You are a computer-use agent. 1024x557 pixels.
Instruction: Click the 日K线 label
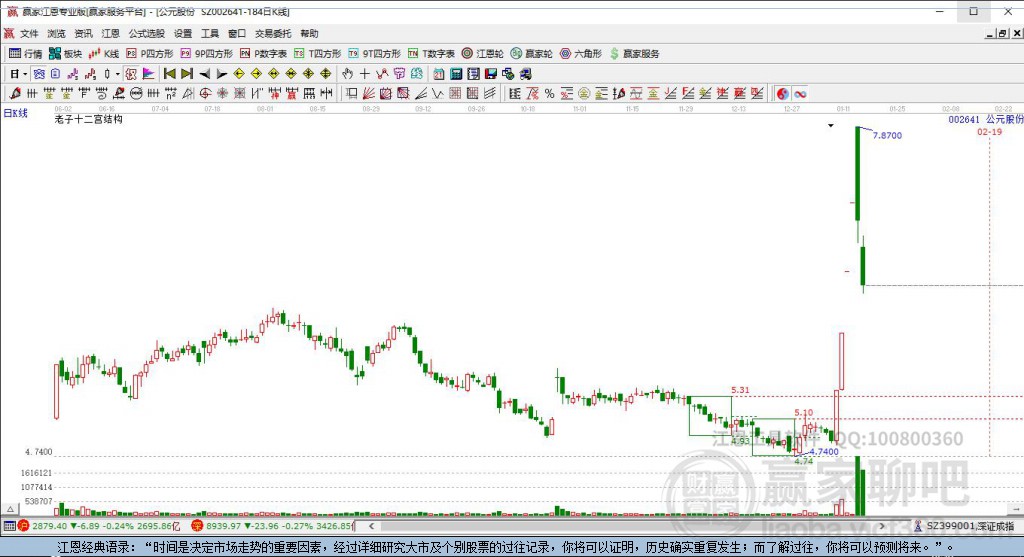click(x=16, y=113)
